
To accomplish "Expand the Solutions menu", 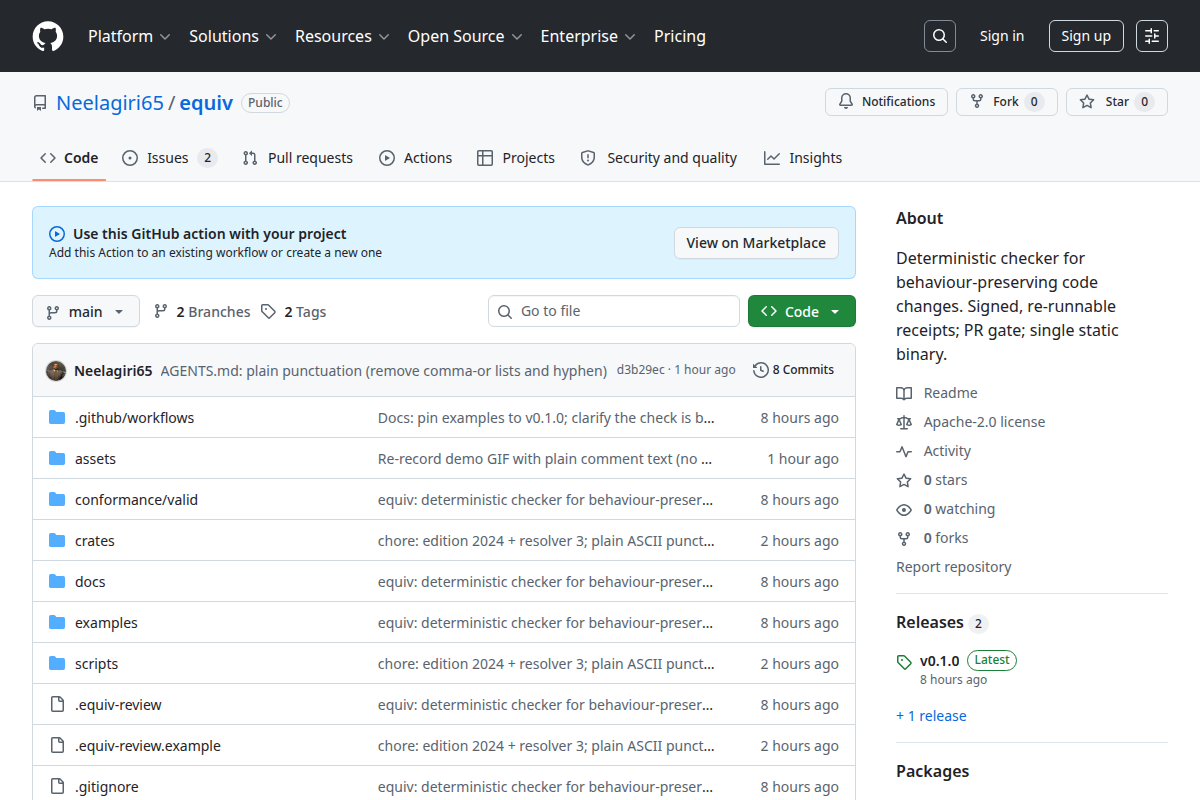I will (232, 36).
